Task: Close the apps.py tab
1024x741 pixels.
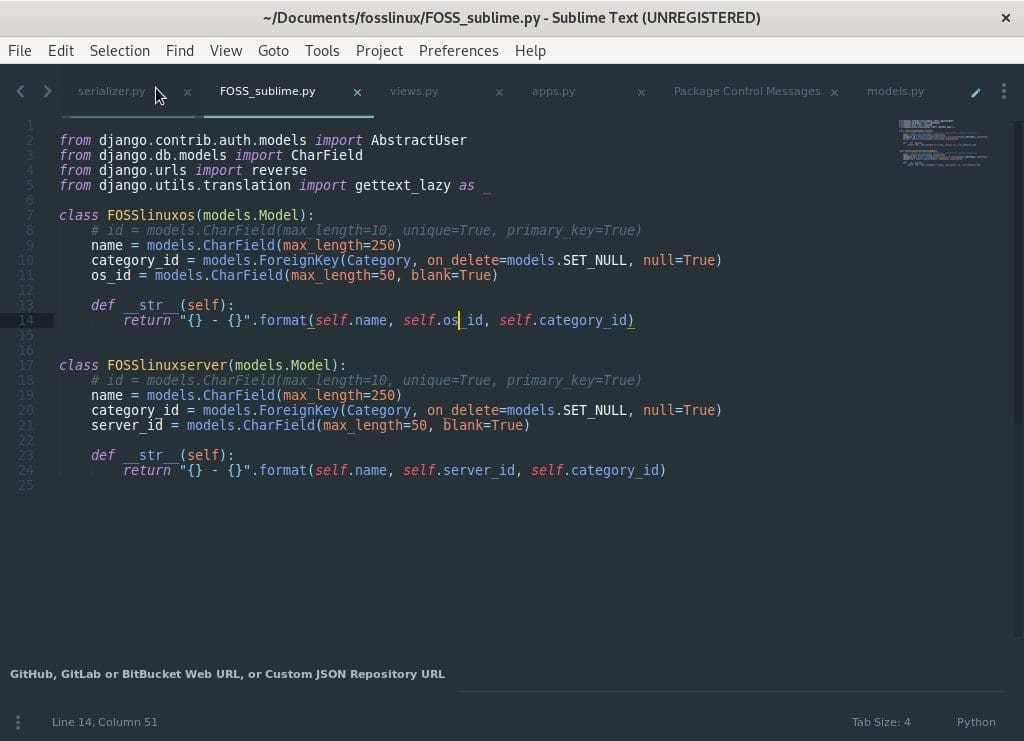Action: pos(641,92)
